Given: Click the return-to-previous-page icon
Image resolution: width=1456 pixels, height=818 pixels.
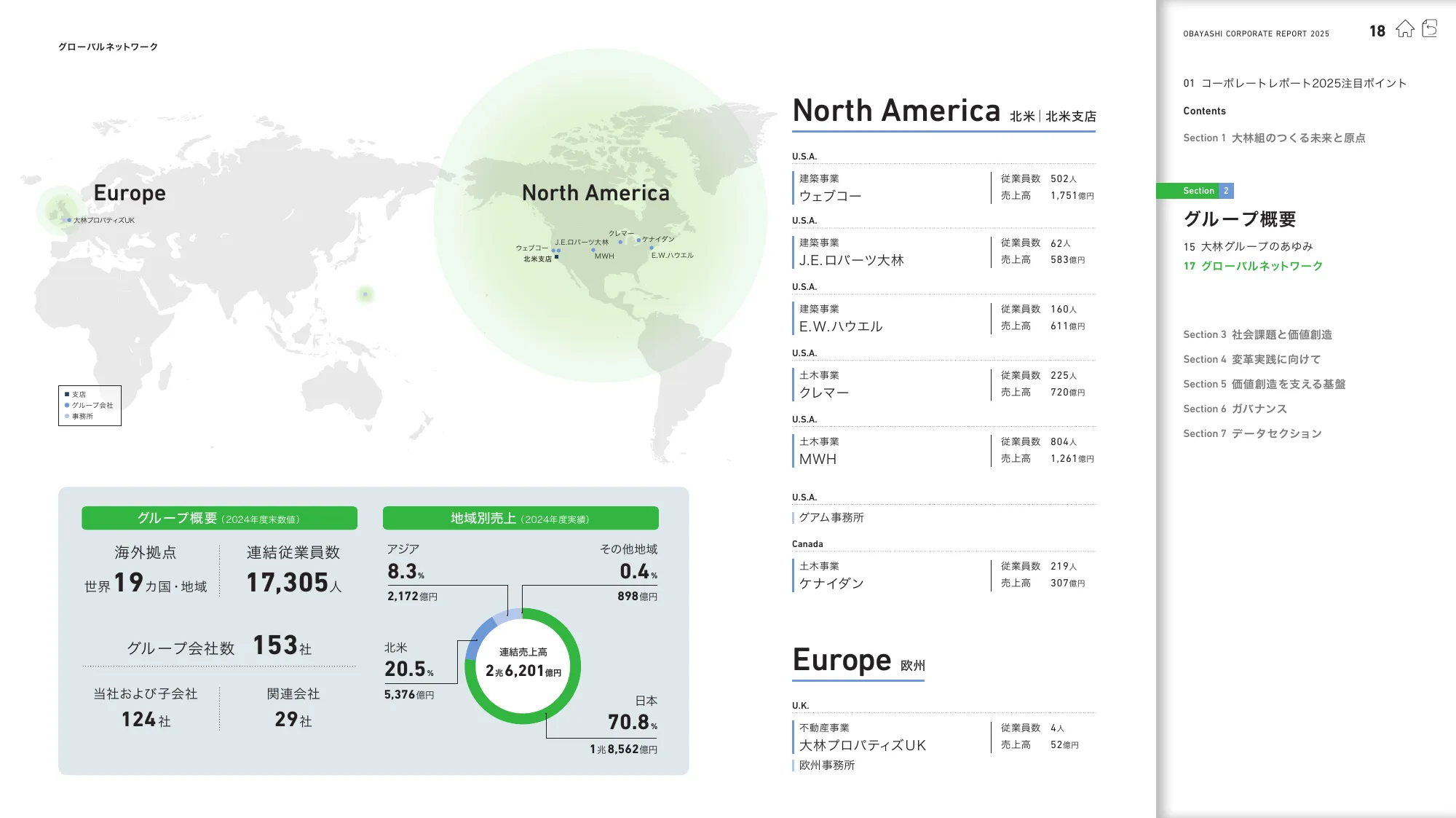Looking at the screenshot, I should point(1430,29).
